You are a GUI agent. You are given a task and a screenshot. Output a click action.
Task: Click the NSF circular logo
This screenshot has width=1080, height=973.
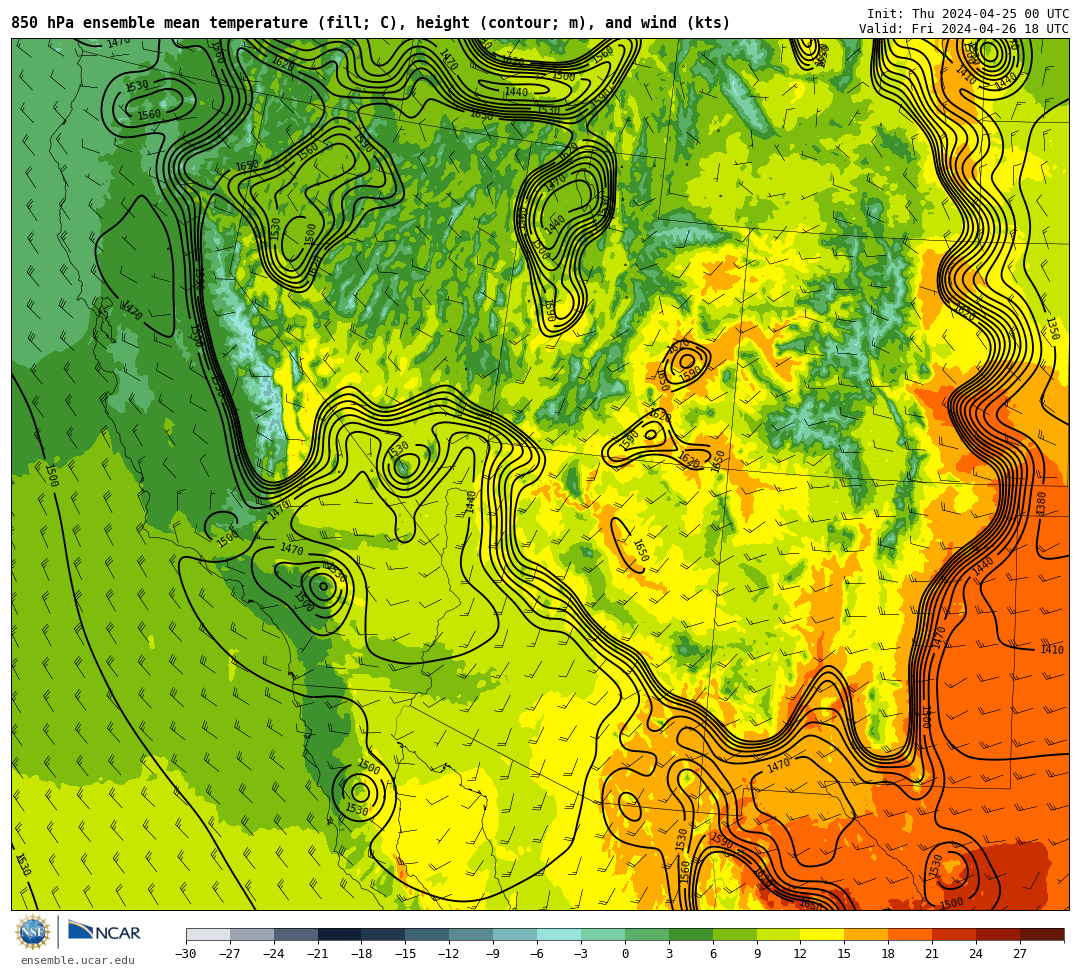[x=33, y=932]
